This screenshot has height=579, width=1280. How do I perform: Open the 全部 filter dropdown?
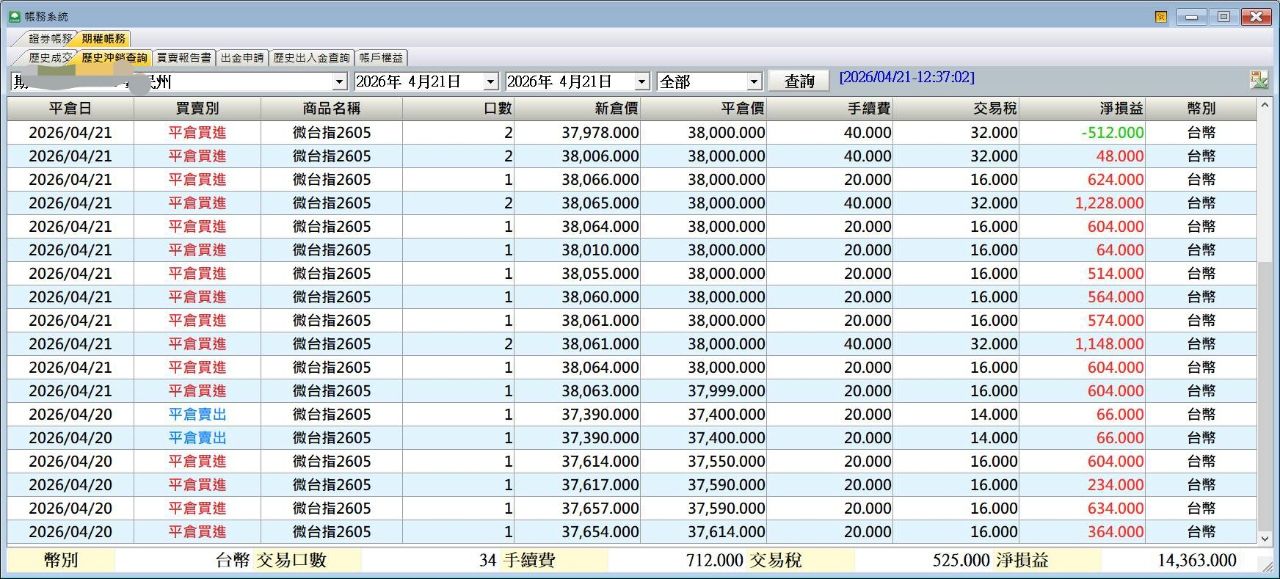point(754,82)
